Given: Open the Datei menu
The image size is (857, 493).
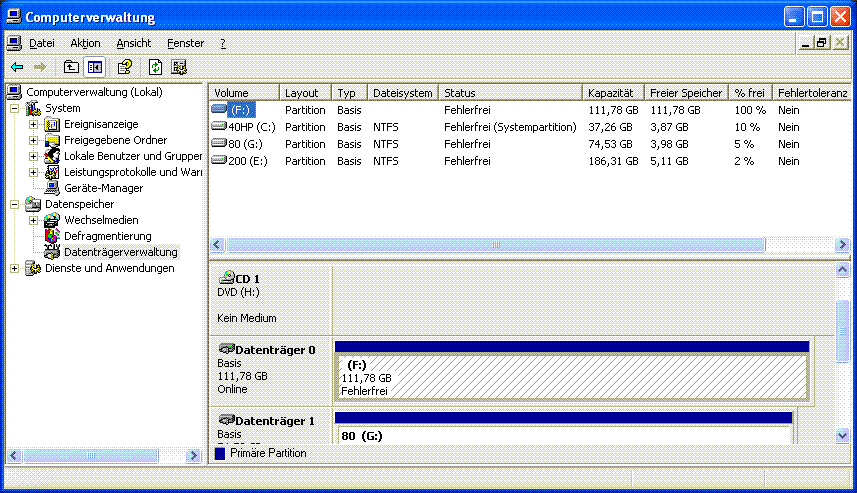Looking at the screenshot, I should [x=42, y=43].
